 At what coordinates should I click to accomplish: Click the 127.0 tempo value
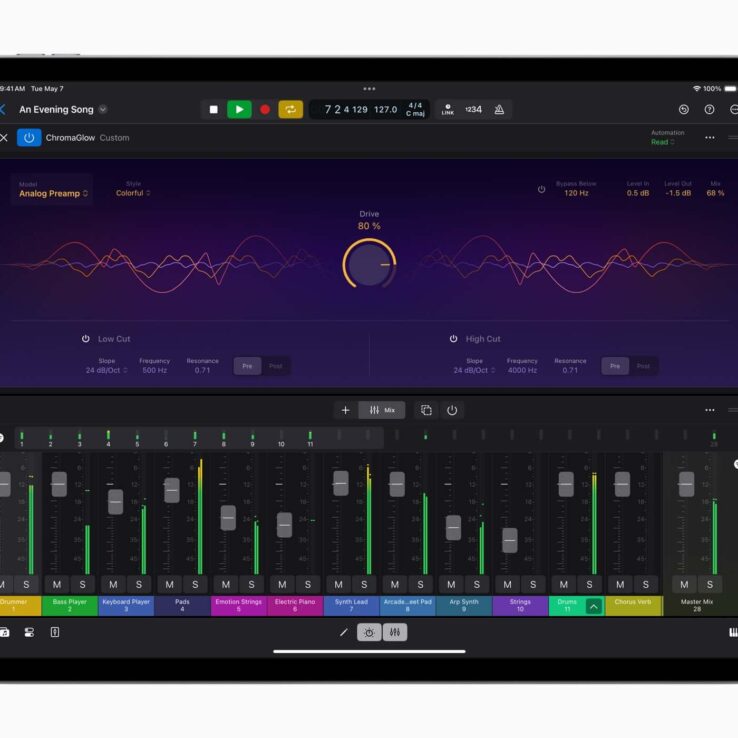(x=385, y=110)
